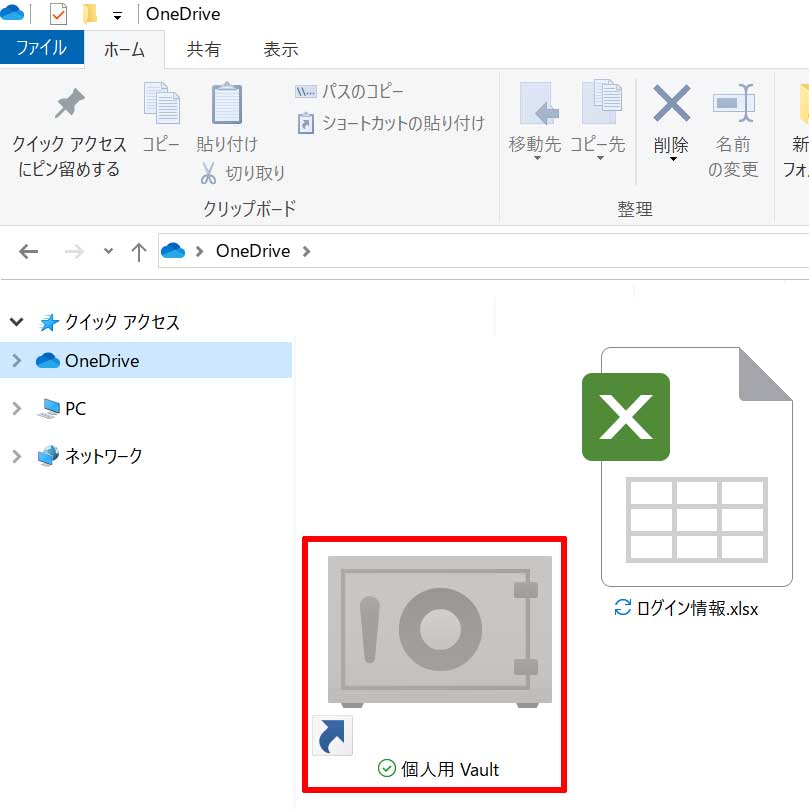
Task: Switch to the ホーム tab
Action: pyautogui.click(x=124, y=50)
